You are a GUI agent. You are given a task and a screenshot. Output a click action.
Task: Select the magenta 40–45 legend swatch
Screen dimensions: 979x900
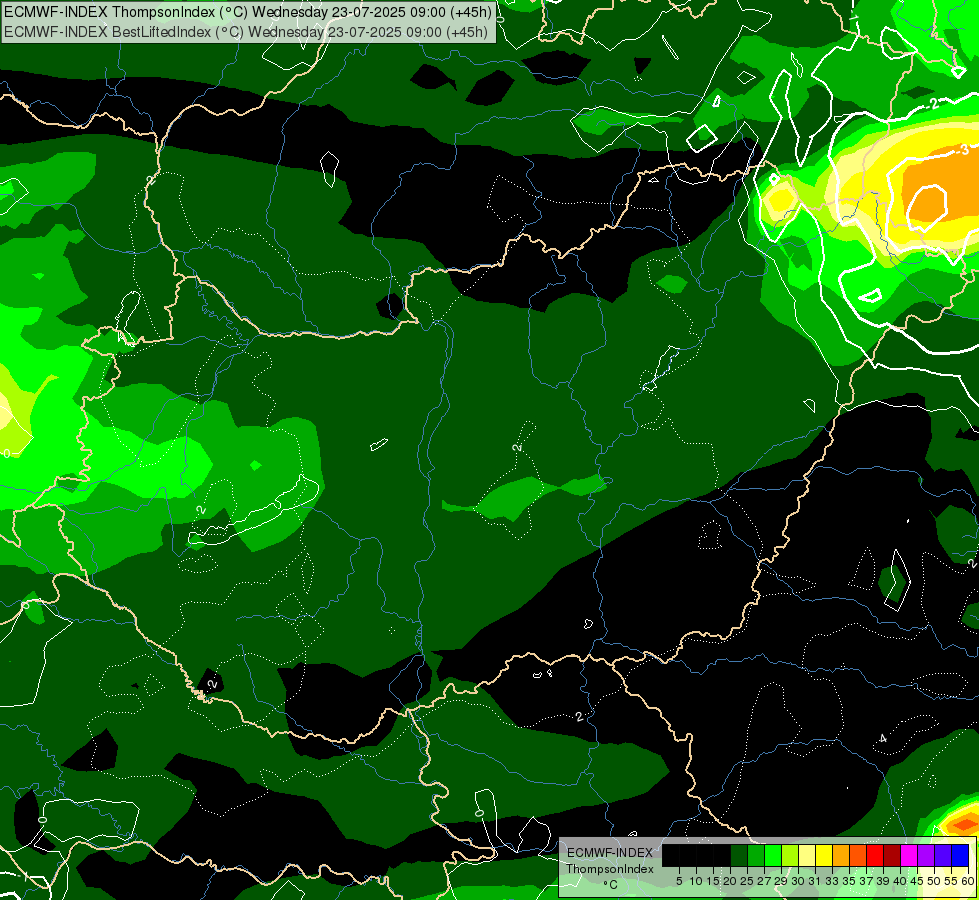pos(909,855)
